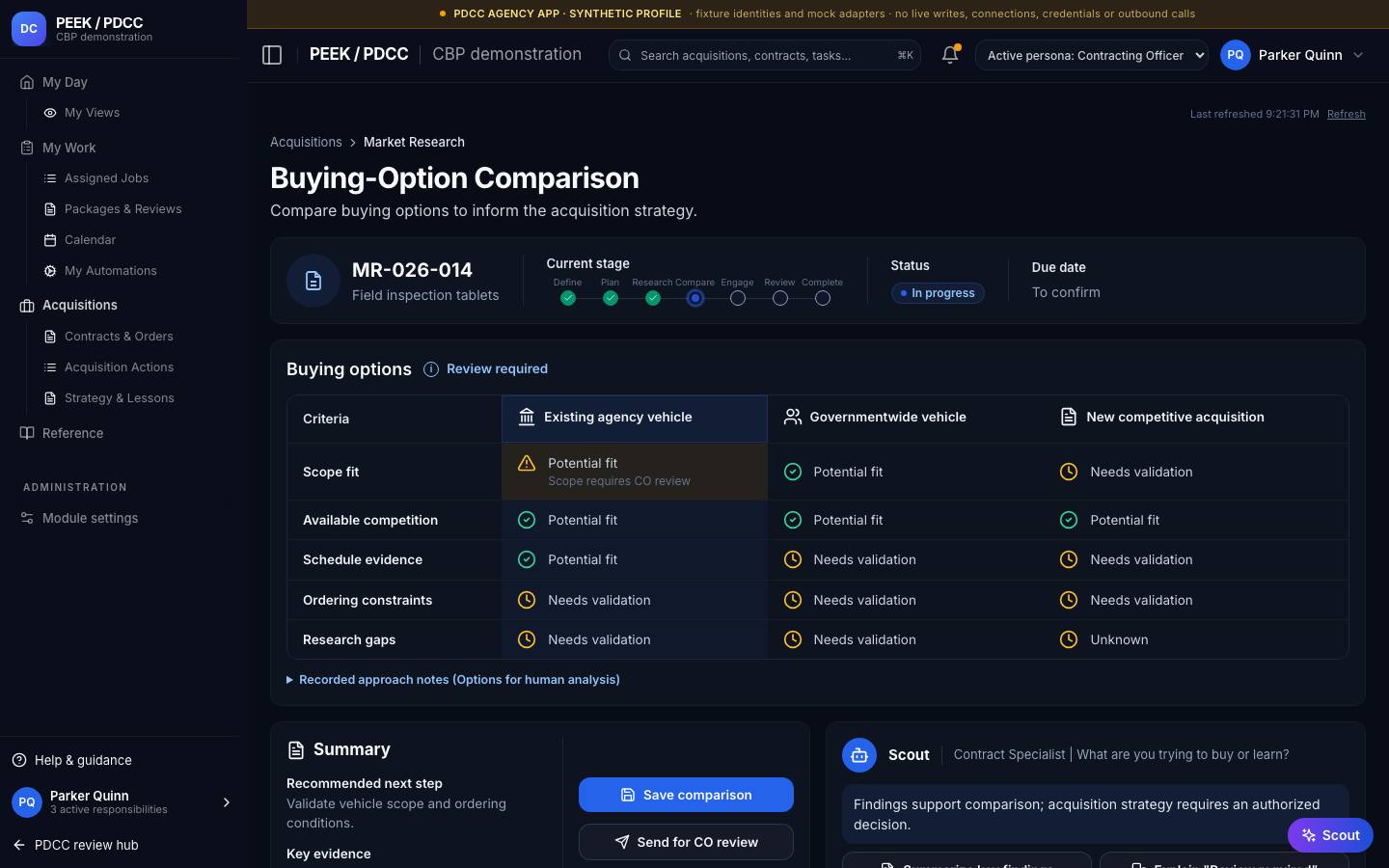Screen dimensions: 1389x868
Task: Click the Existing agency vehicle building icon
Action: [x=527, y=417]
